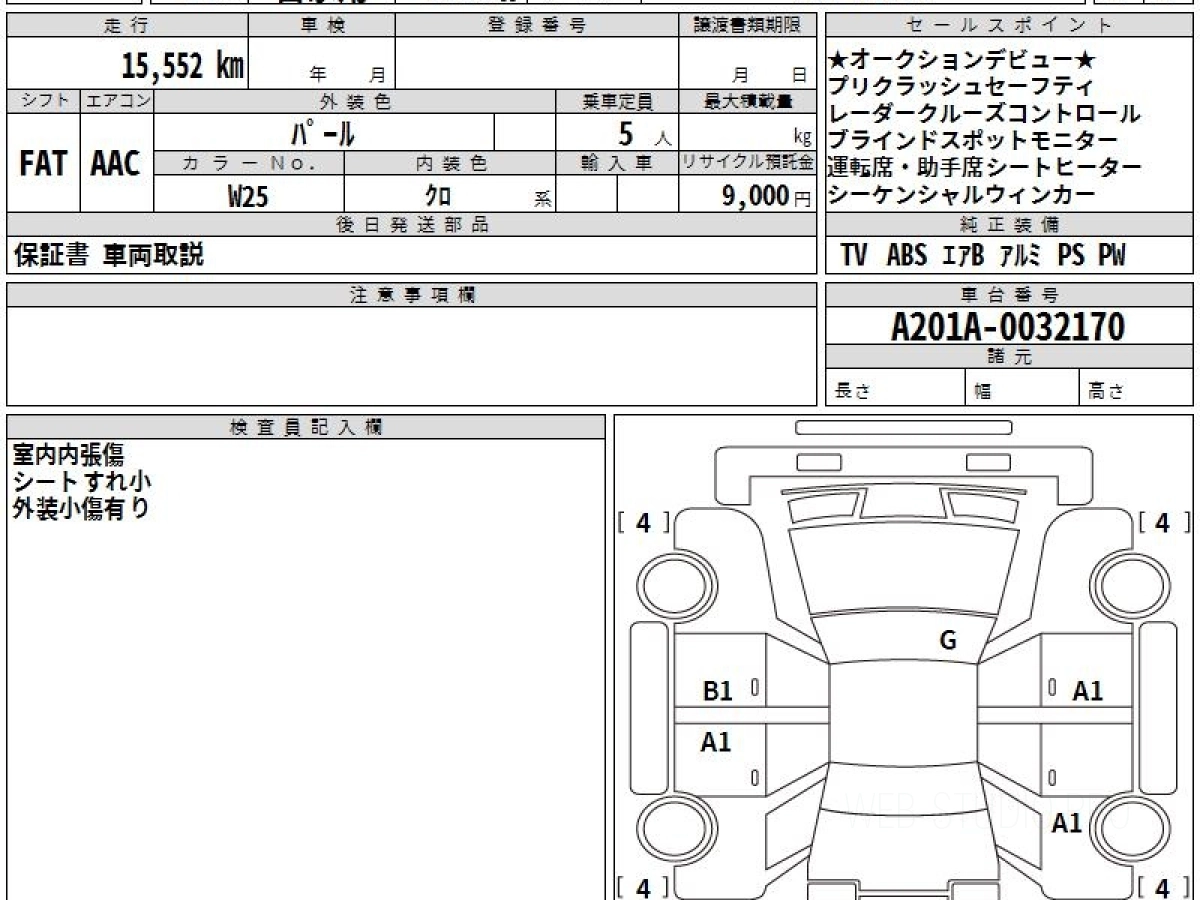Click the seating capacity 5 人
The width and height of the screenshot is (1200, 900).
pos(644,133)
